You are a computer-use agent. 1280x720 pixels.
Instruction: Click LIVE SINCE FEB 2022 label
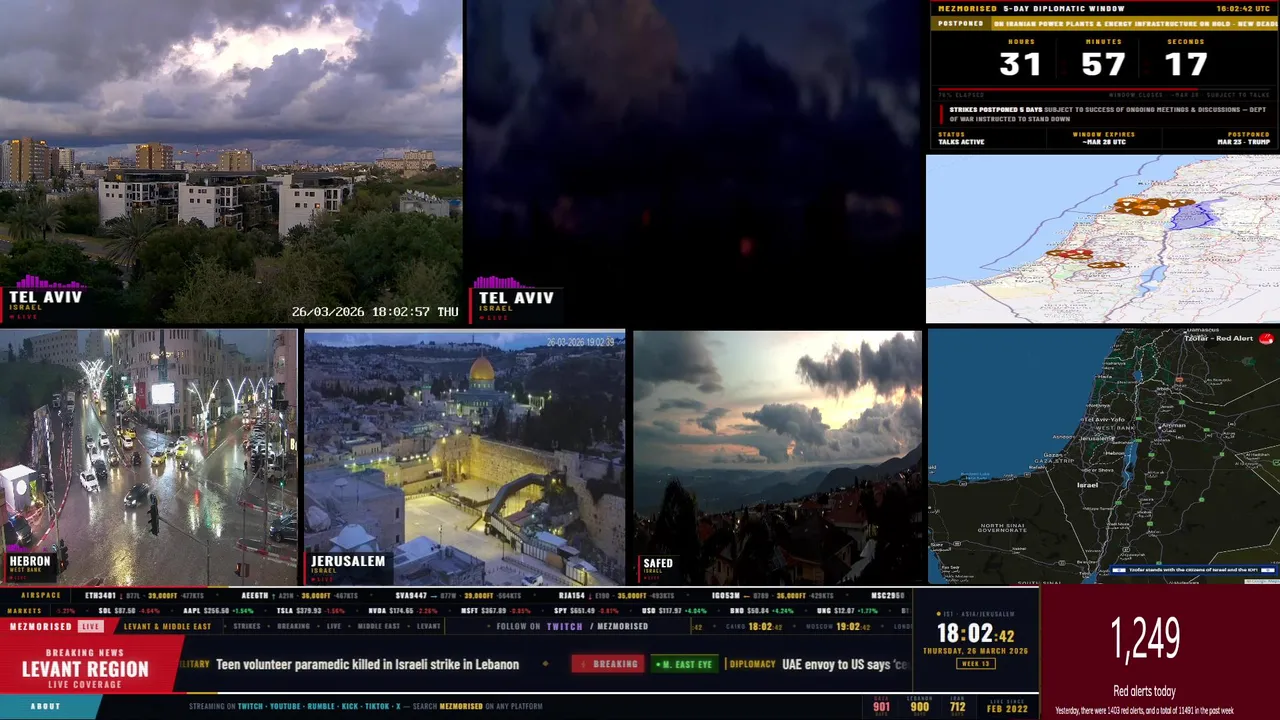pos(1008,705)
